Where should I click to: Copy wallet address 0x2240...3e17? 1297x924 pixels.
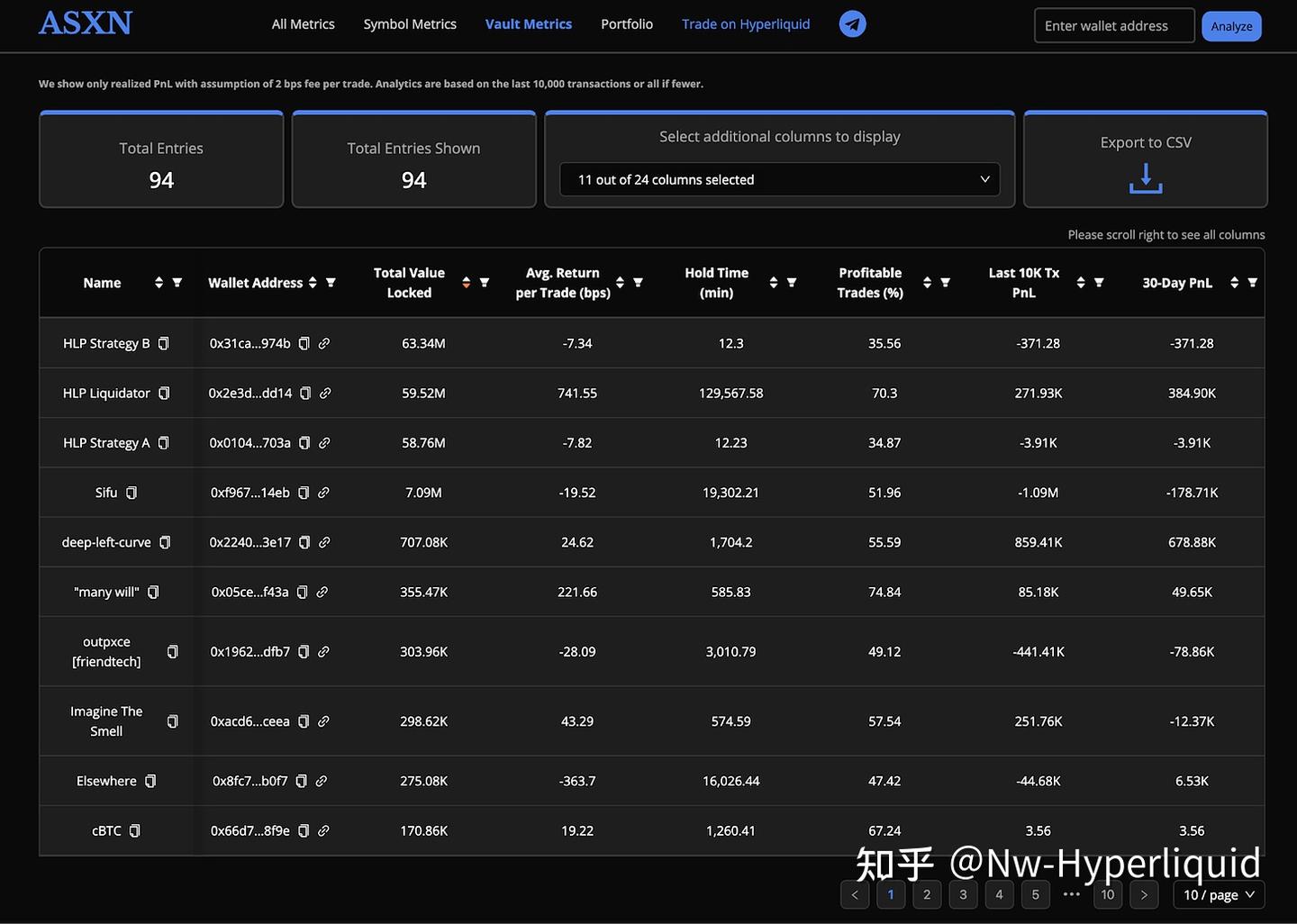pyautogui.click(x=304, y=542)
